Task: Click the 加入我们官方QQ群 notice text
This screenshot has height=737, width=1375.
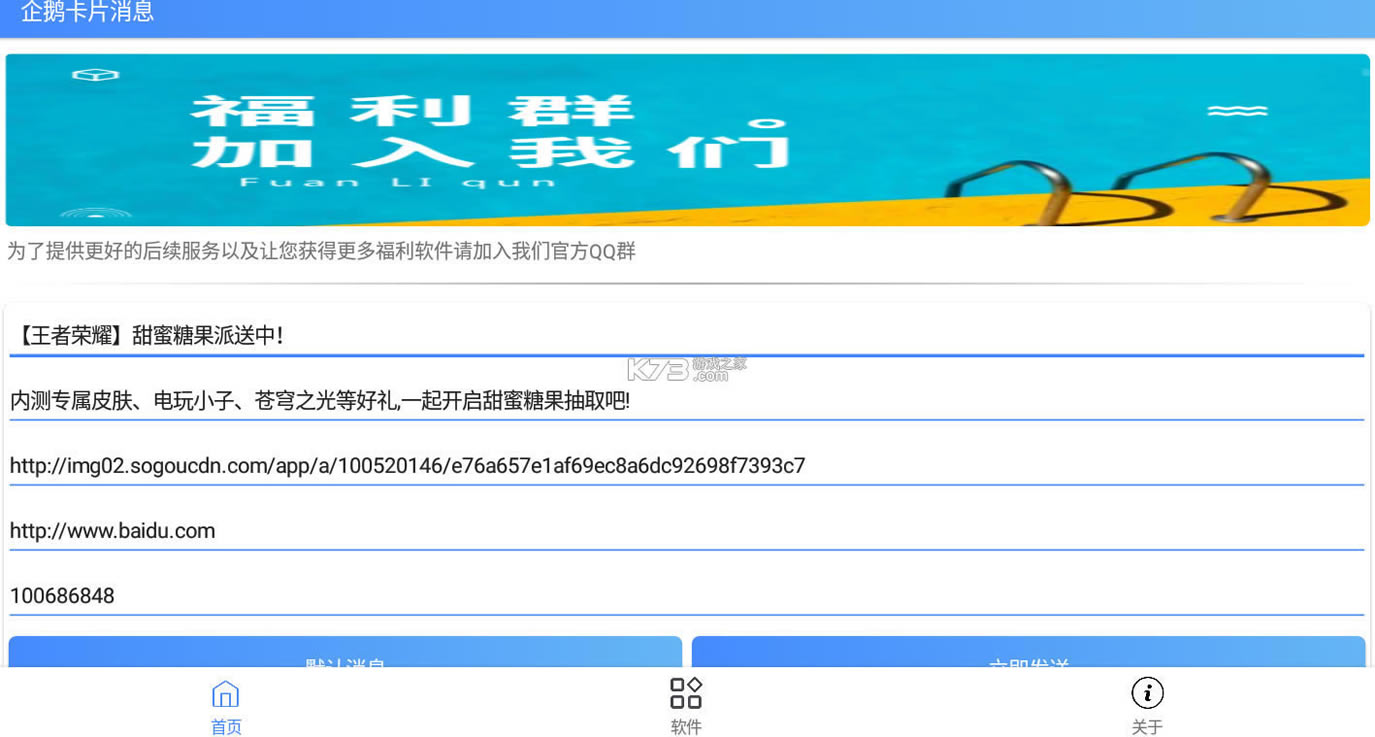Action: pyautogui.click(x=321, y=251)
